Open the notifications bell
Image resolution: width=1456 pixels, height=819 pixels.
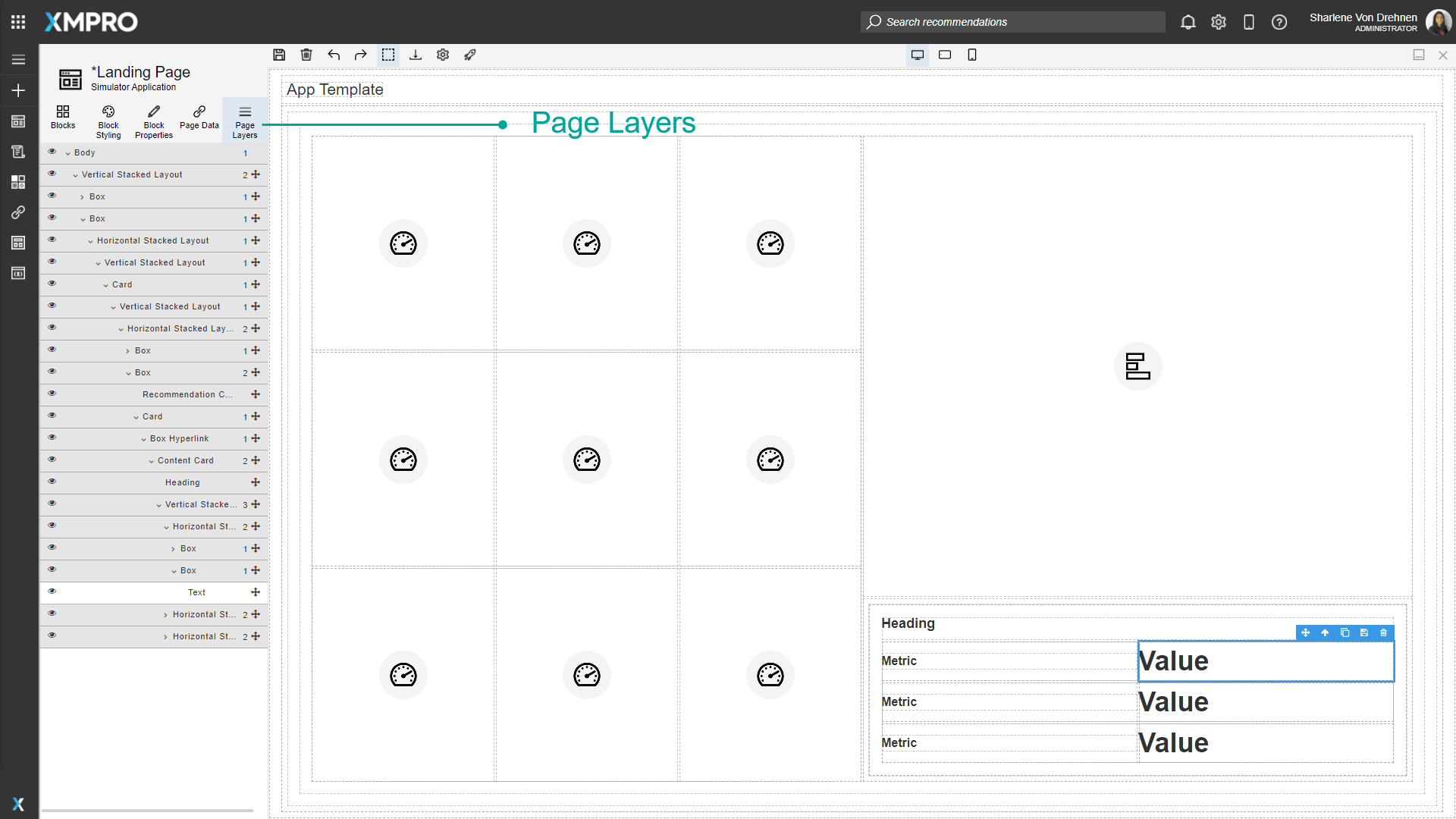pos(1188,22)
